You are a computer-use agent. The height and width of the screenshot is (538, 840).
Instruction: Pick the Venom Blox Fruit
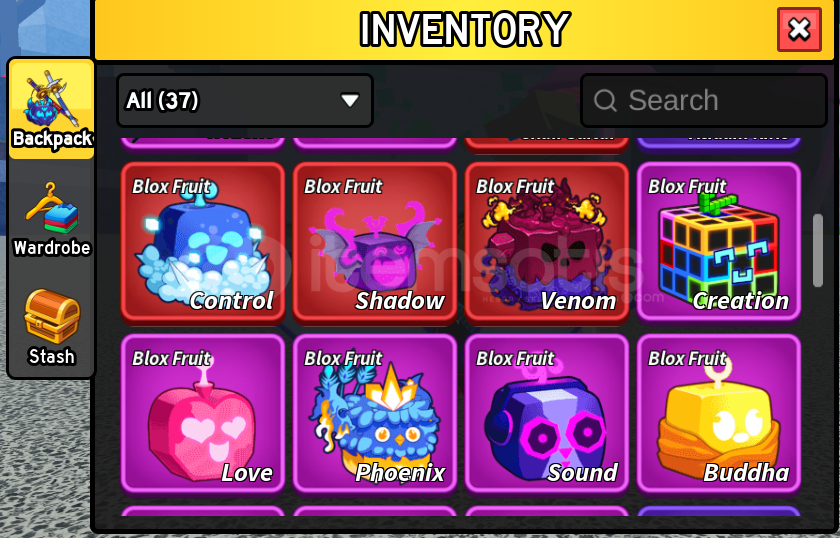click(x=546, y=243)
